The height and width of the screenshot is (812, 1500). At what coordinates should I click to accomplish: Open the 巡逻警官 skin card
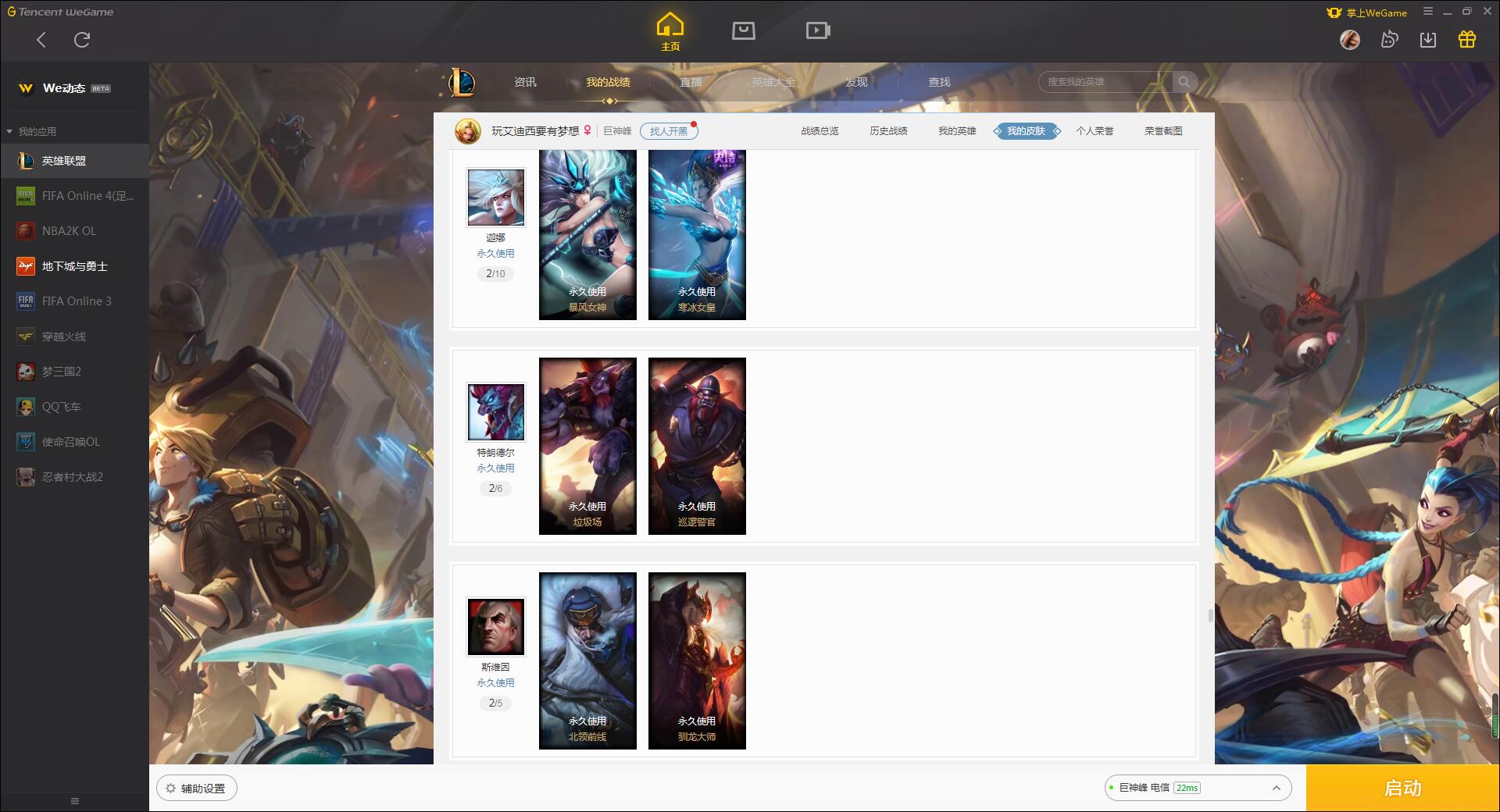697,446
